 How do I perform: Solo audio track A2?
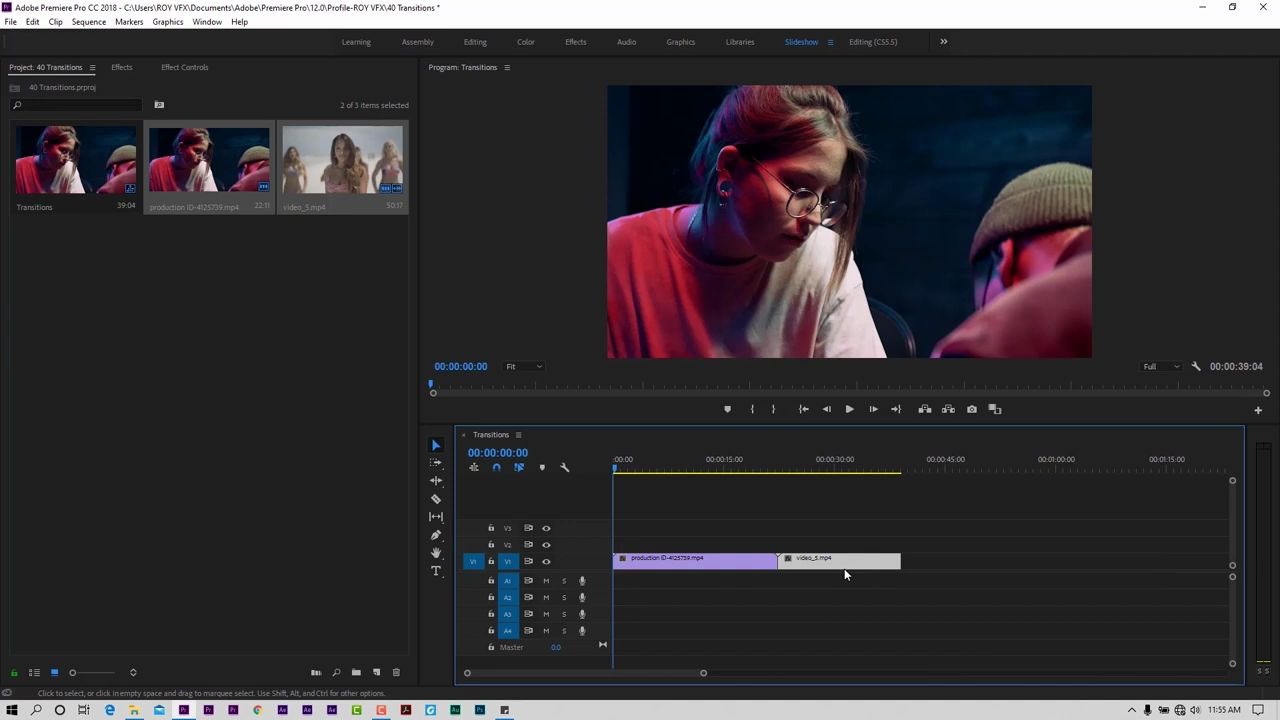tap(564, 598)
